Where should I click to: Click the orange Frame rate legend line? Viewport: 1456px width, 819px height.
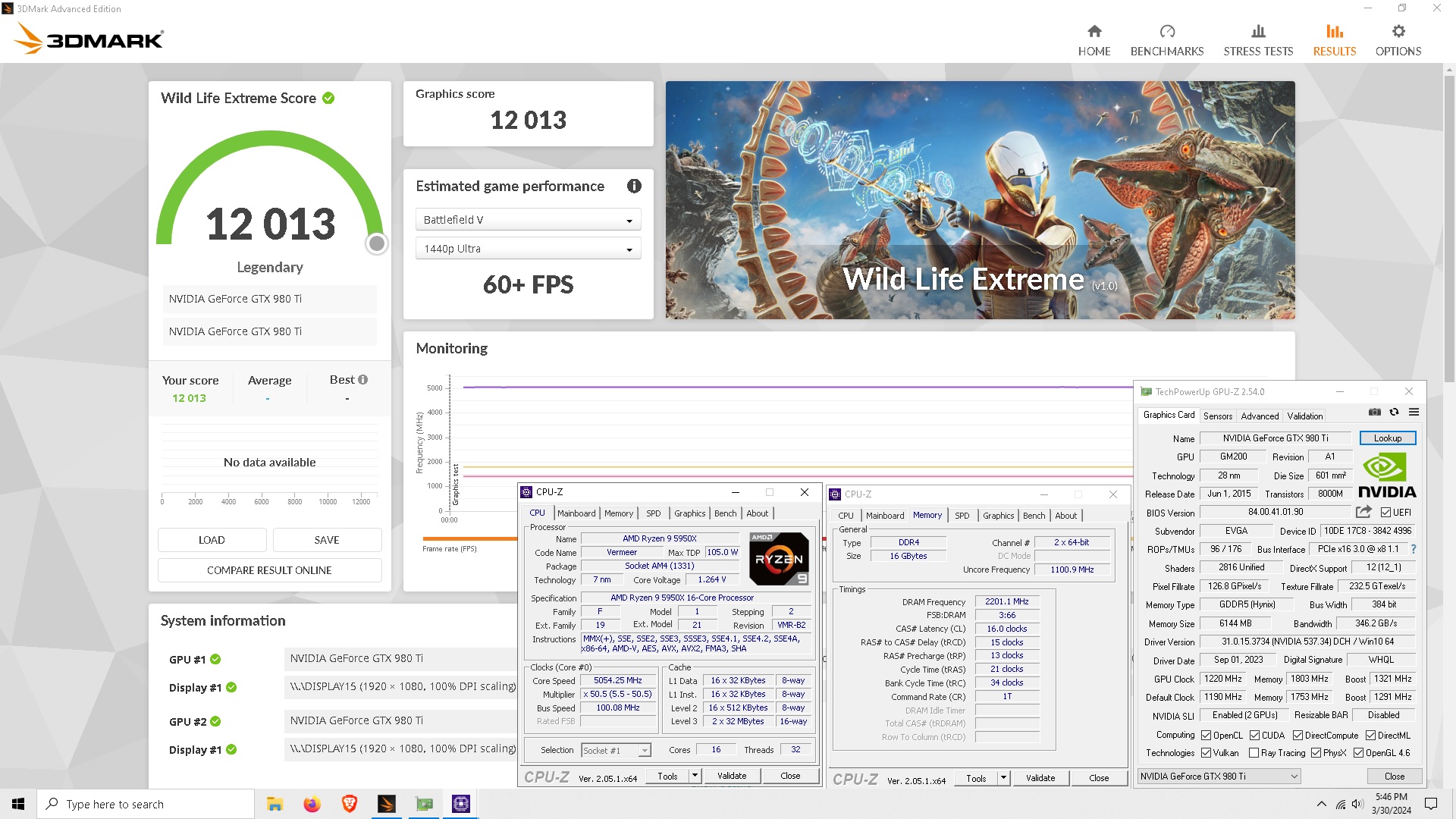[x=469, y=538]
